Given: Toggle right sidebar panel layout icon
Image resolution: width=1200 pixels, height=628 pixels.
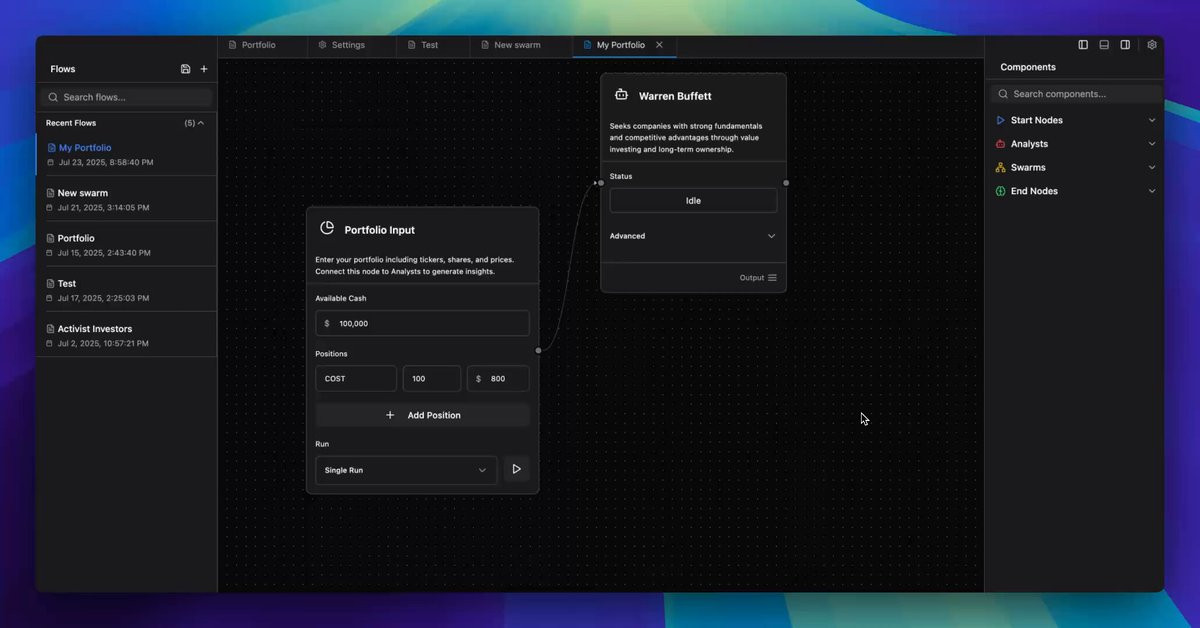Looking at the screenshot, I should [x=1125, y=45].
